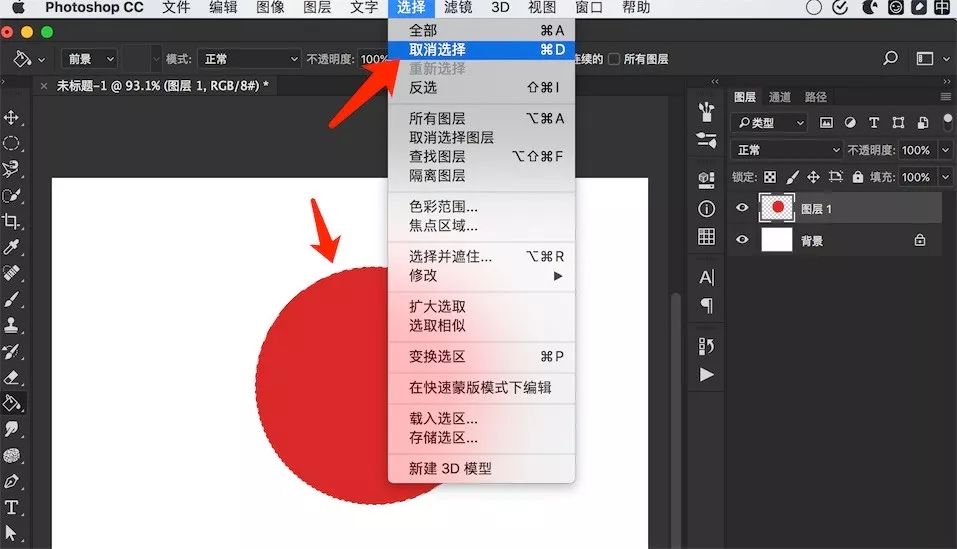Select the Move tool

click(11, 117)
